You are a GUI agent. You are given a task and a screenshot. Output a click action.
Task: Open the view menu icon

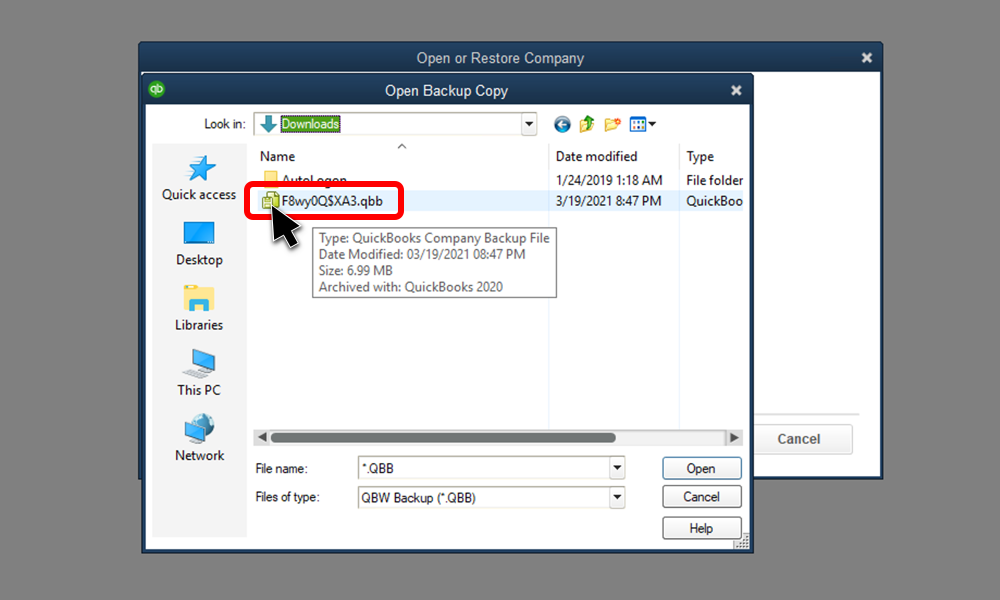click(642, 124)
